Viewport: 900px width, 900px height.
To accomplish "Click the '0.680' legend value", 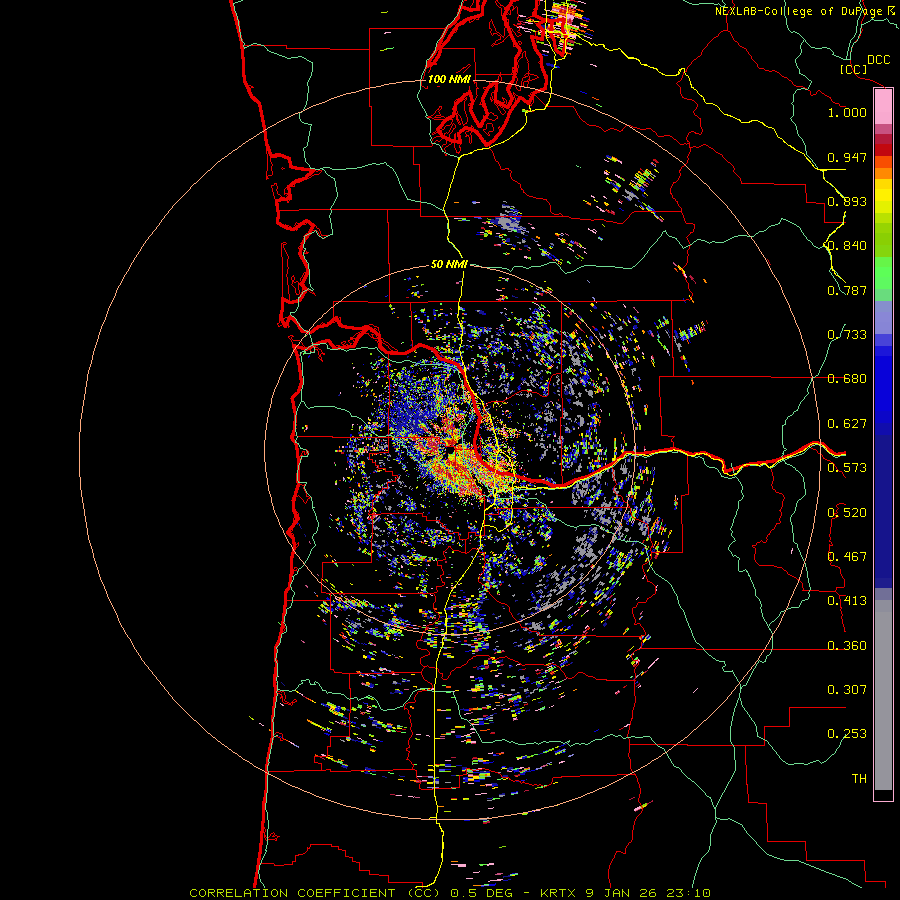I will click(x=847, y=379).
